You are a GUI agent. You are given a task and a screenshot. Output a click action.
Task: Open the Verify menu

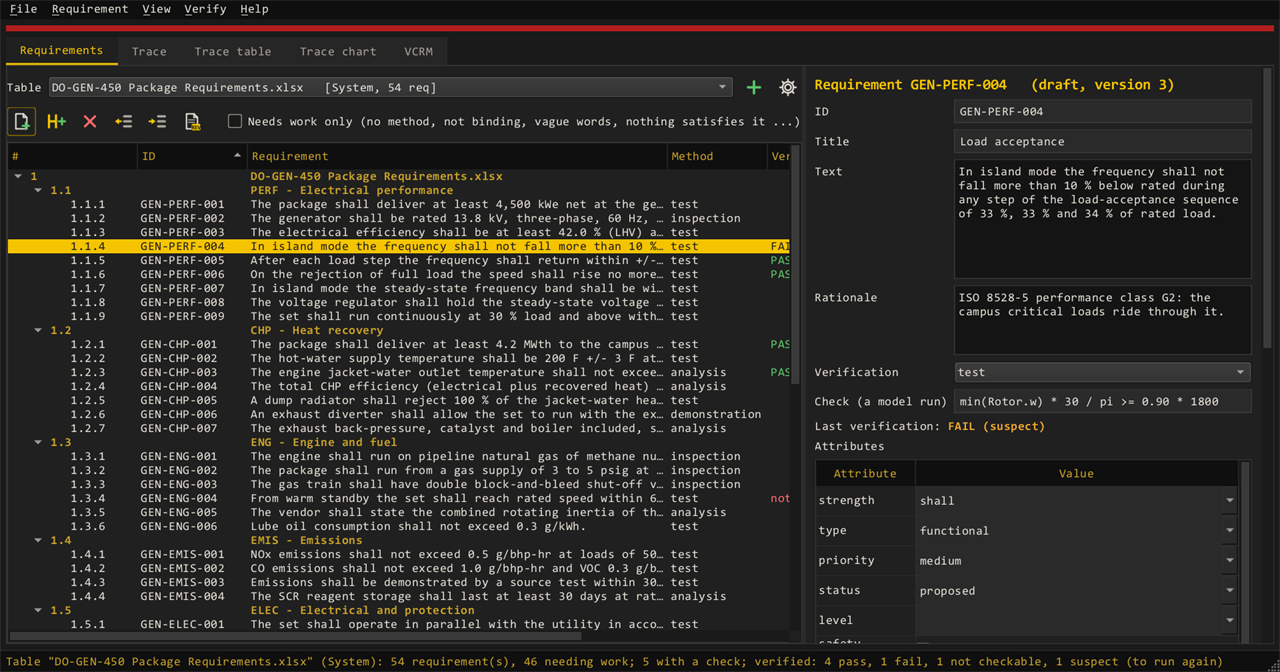pyautogui.click(x=205, y=9)
